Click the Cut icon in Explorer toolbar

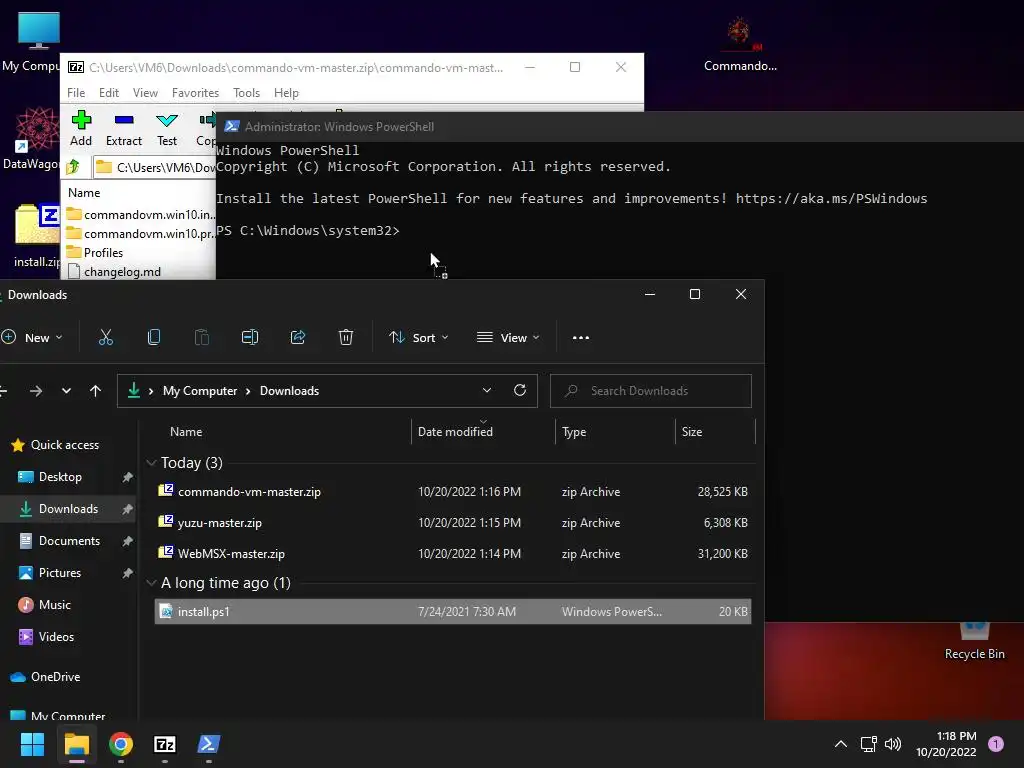[x=106, y=338]
